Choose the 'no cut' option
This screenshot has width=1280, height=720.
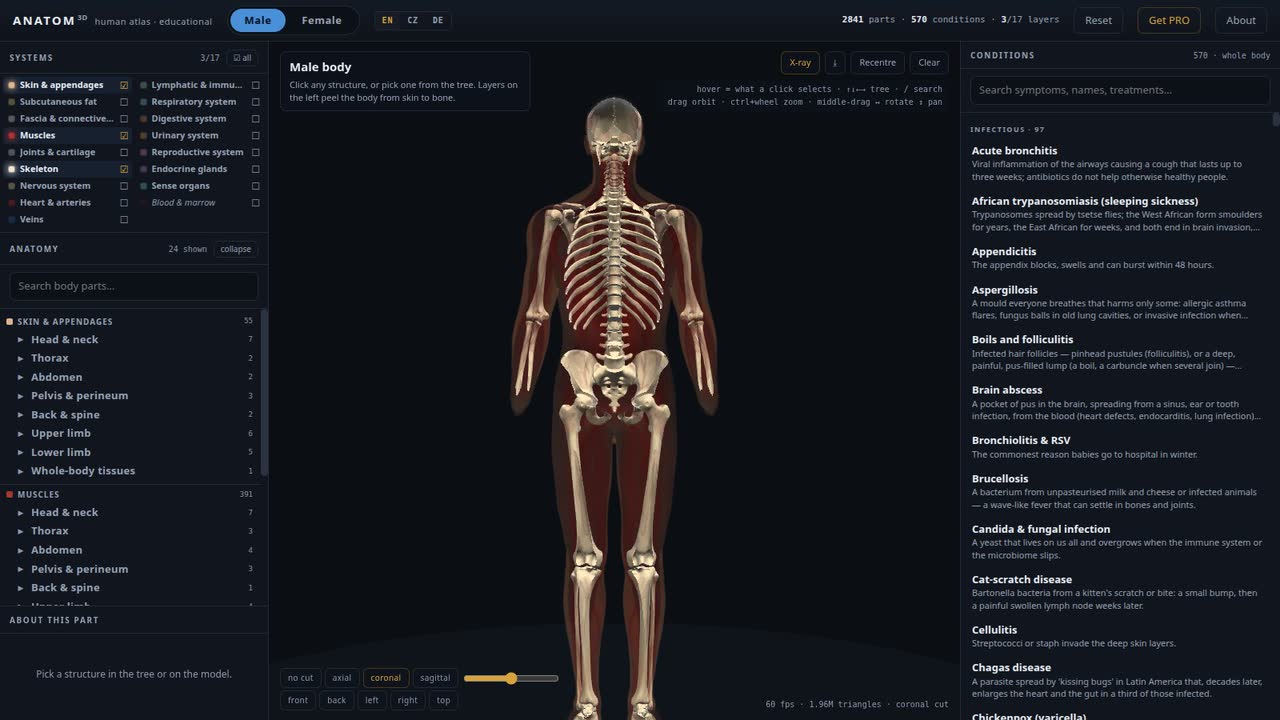point(301,678)
